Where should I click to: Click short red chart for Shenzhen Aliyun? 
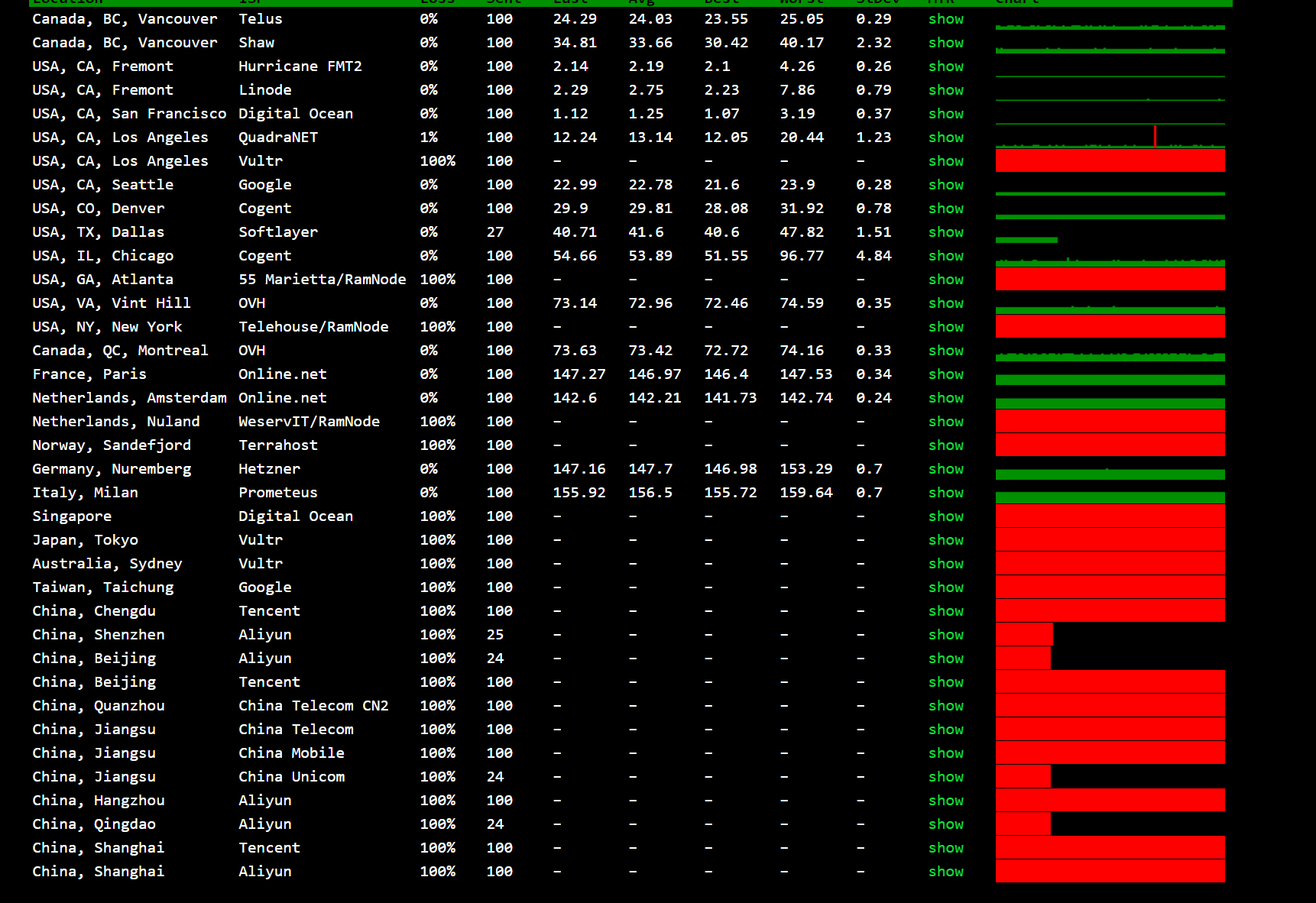click(1024, 634)
